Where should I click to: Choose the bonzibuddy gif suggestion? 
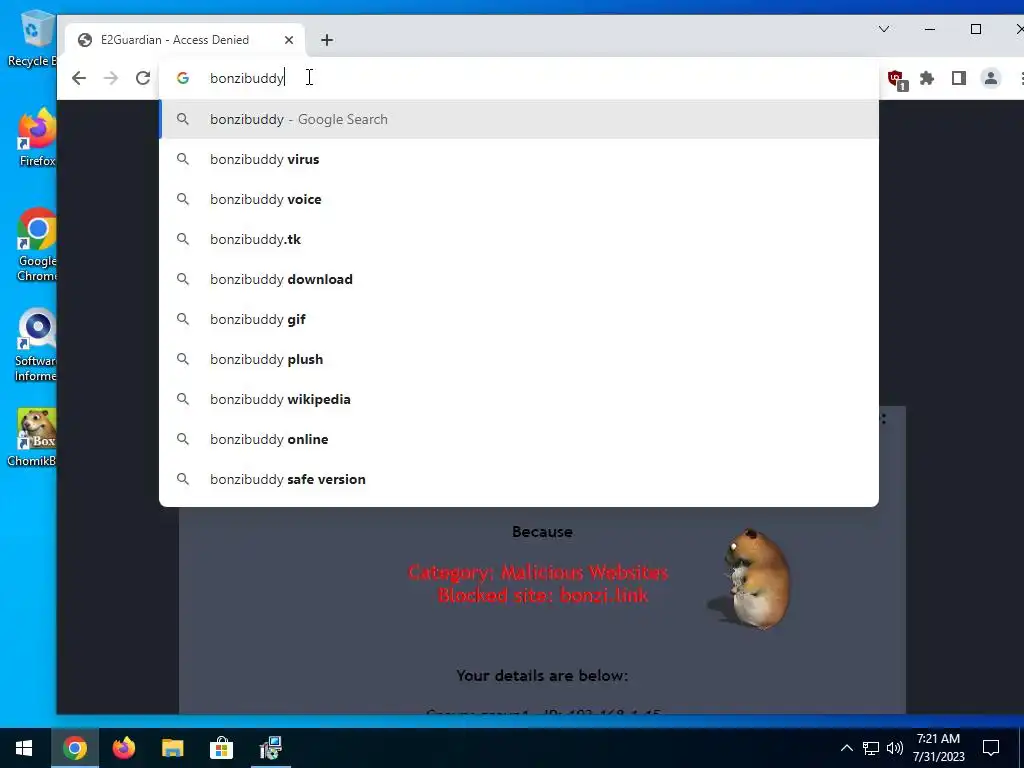519,319
